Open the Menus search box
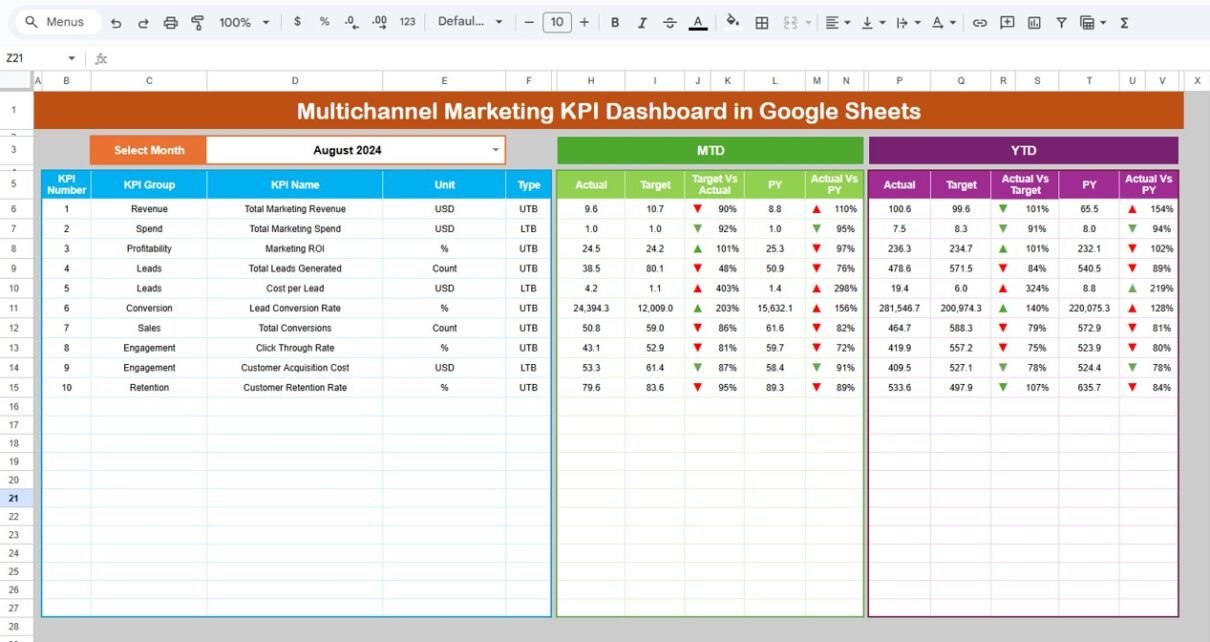This screenshot has width=1210, height=642. pos(56,22)
